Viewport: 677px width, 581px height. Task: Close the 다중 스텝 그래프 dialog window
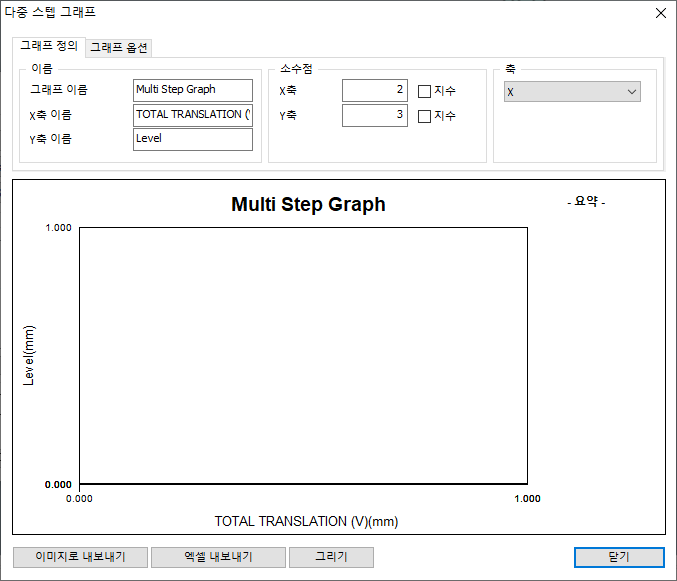659,13
